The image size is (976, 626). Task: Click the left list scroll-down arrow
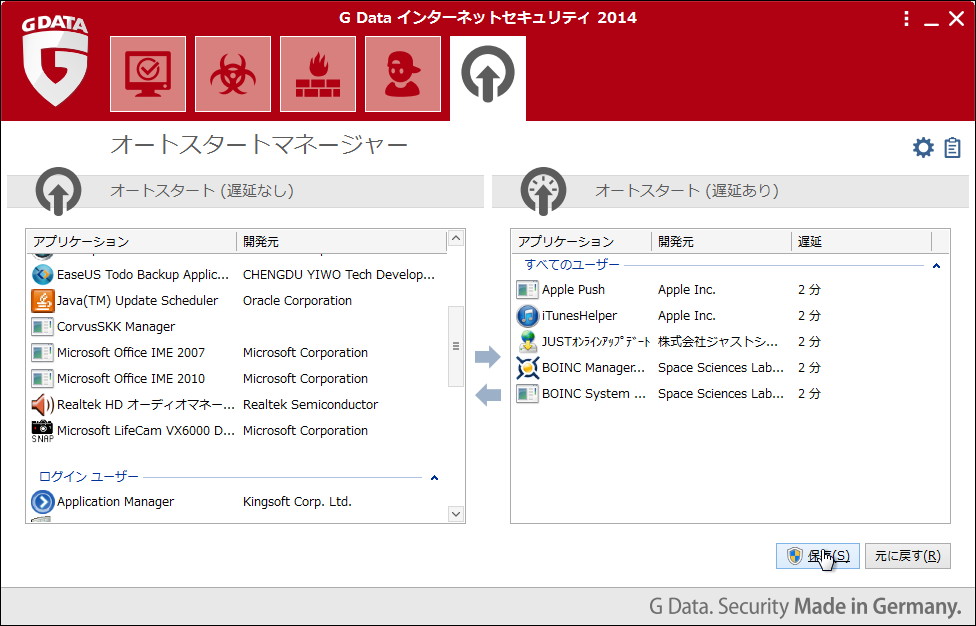(456, 514)
